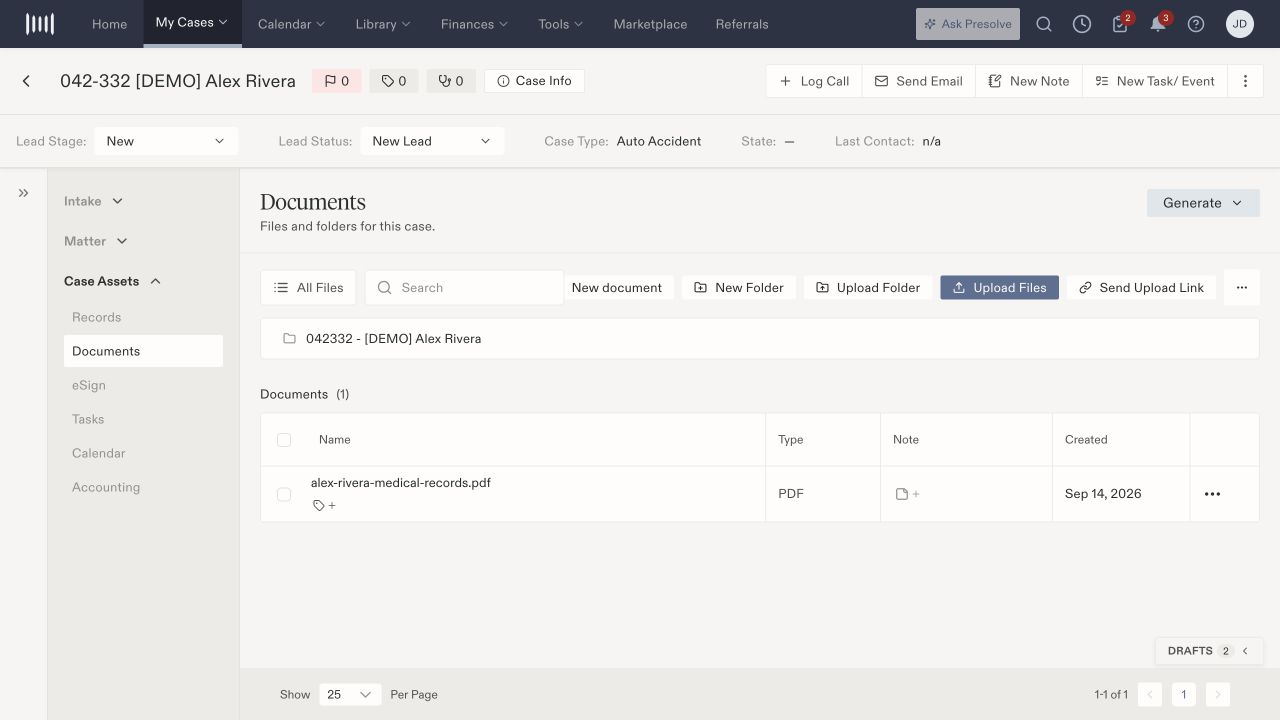Select Documents in sidebar
The height and width of the screenshot is (720, 1280).
click(143, 351)
